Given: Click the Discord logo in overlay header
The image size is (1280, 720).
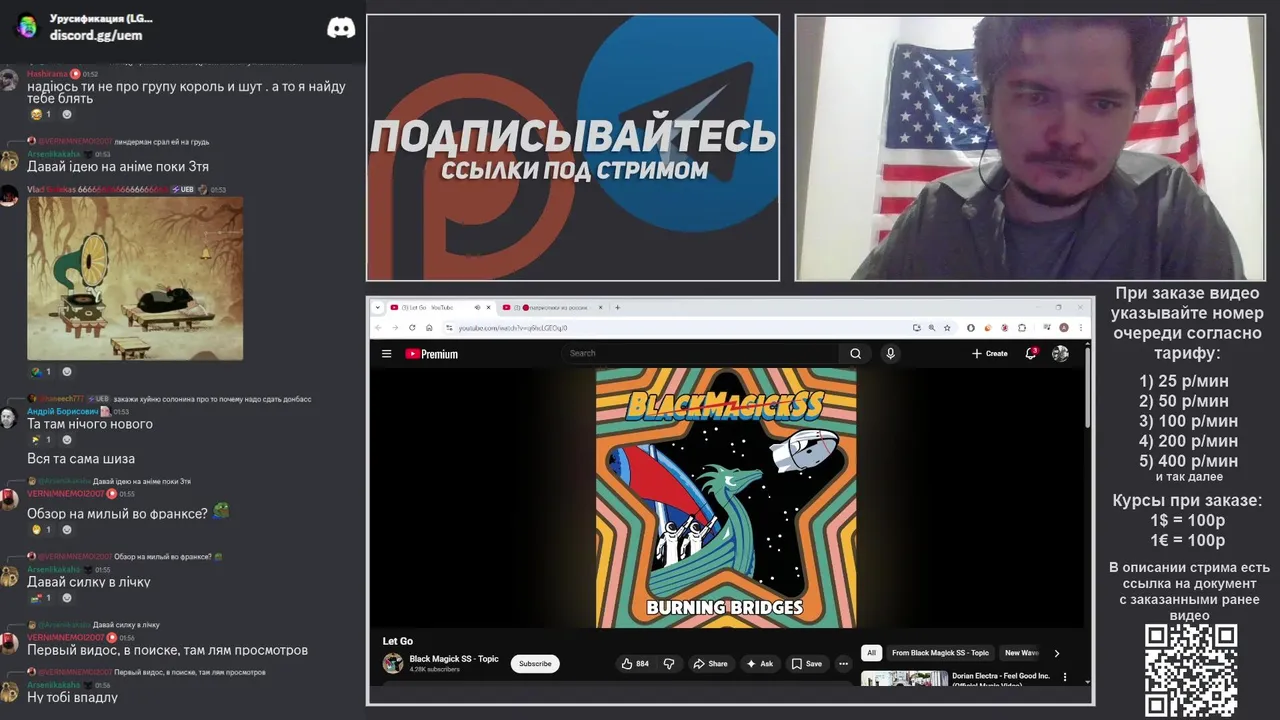Looking at the screenshot, I should click(341, 28).
